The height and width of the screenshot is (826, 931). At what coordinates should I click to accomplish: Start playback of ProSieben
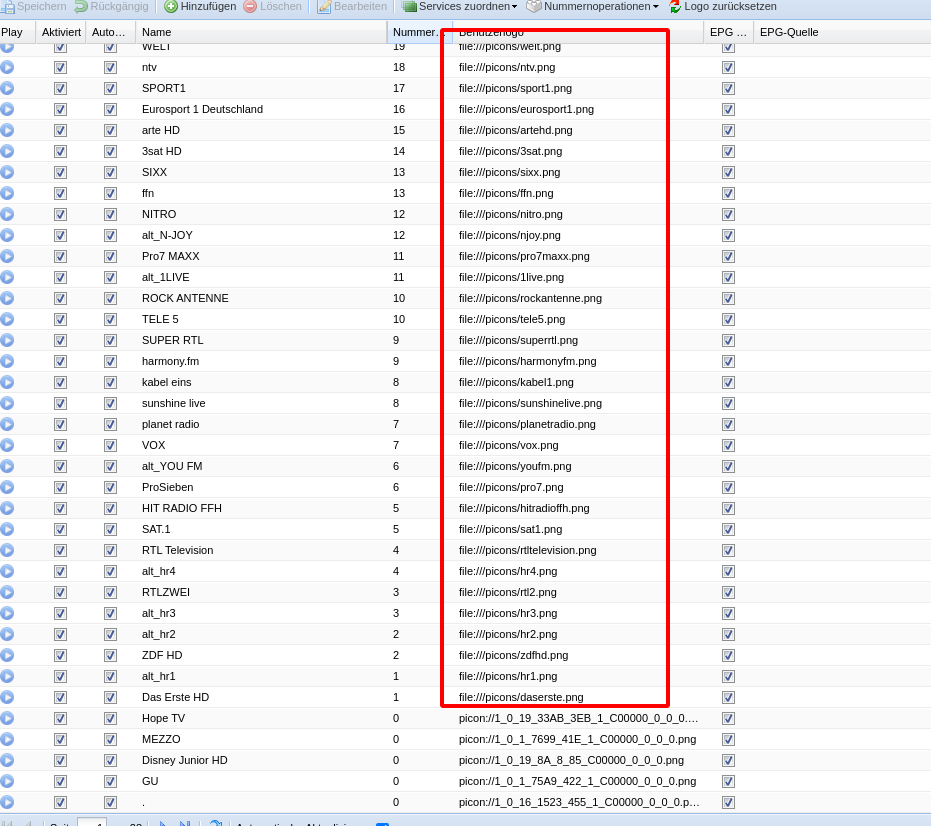pyautogui.click(x=7, y=487)
